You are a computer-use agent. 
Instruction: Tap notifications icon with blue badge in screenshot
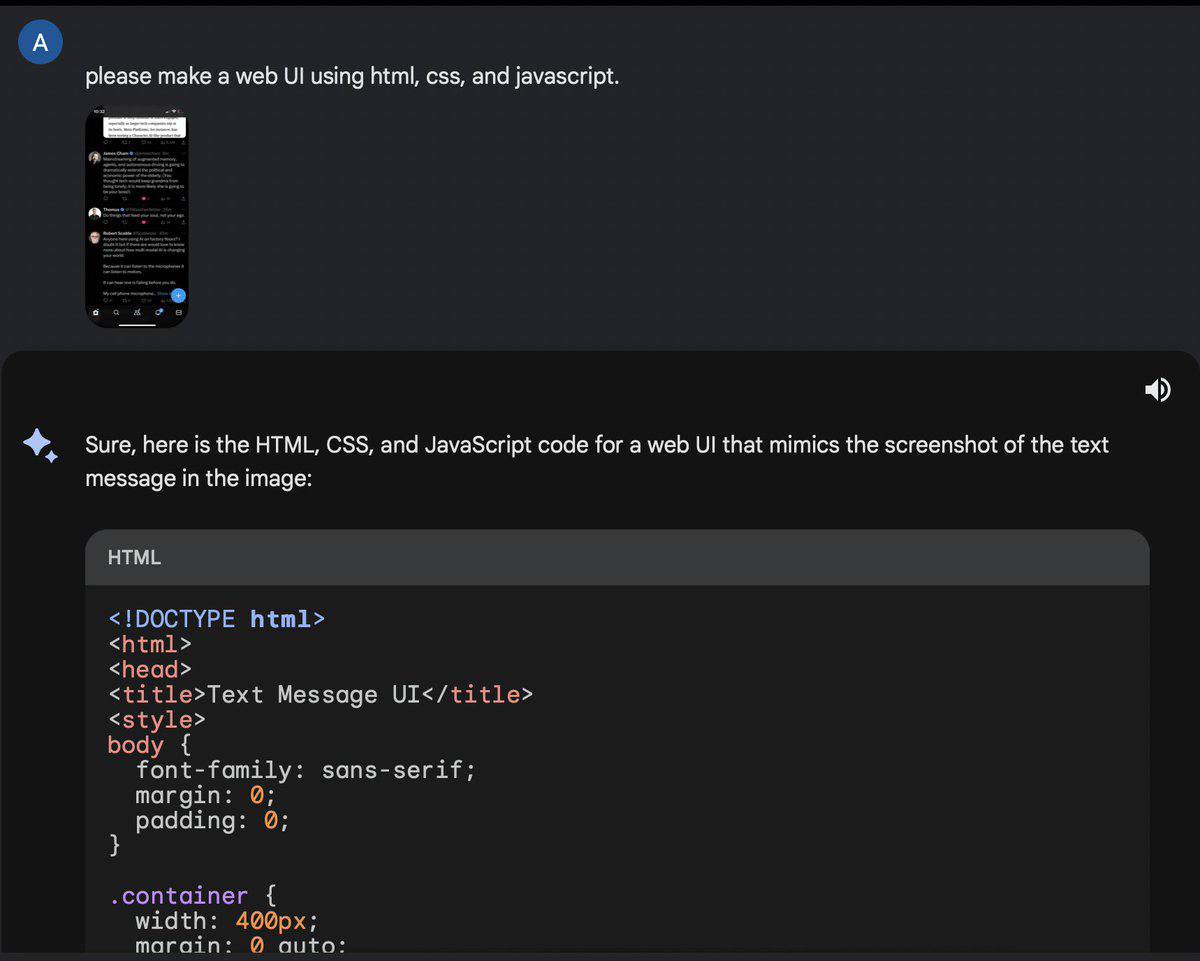tap(158, 312)
